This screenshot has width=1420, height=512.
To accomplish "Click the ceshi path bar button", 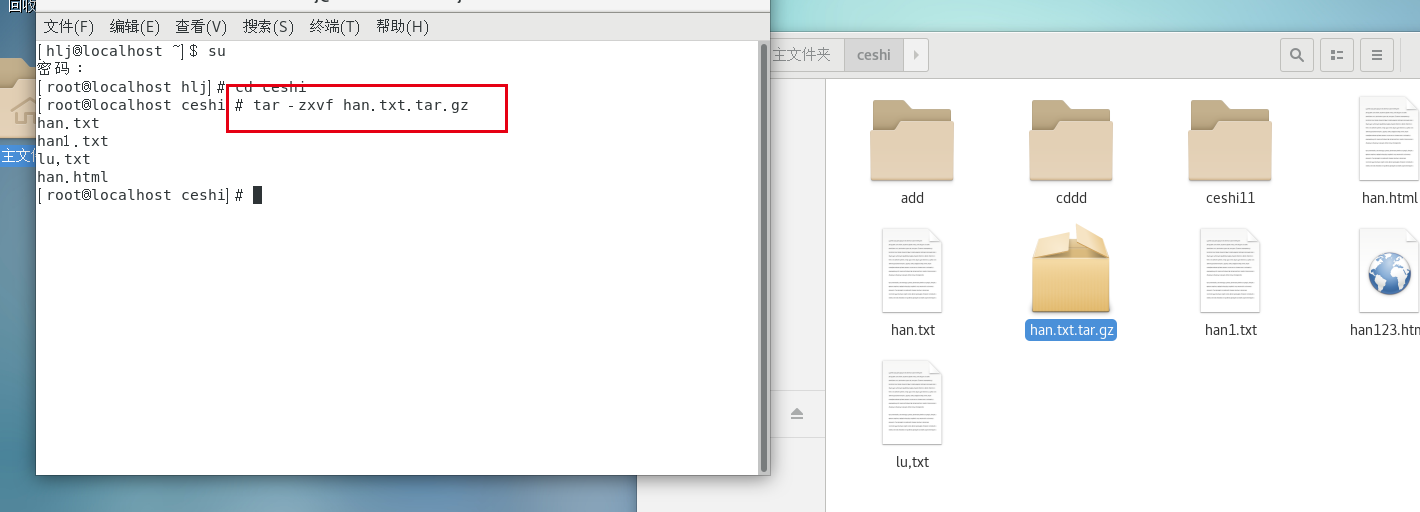I will [874, 55].
